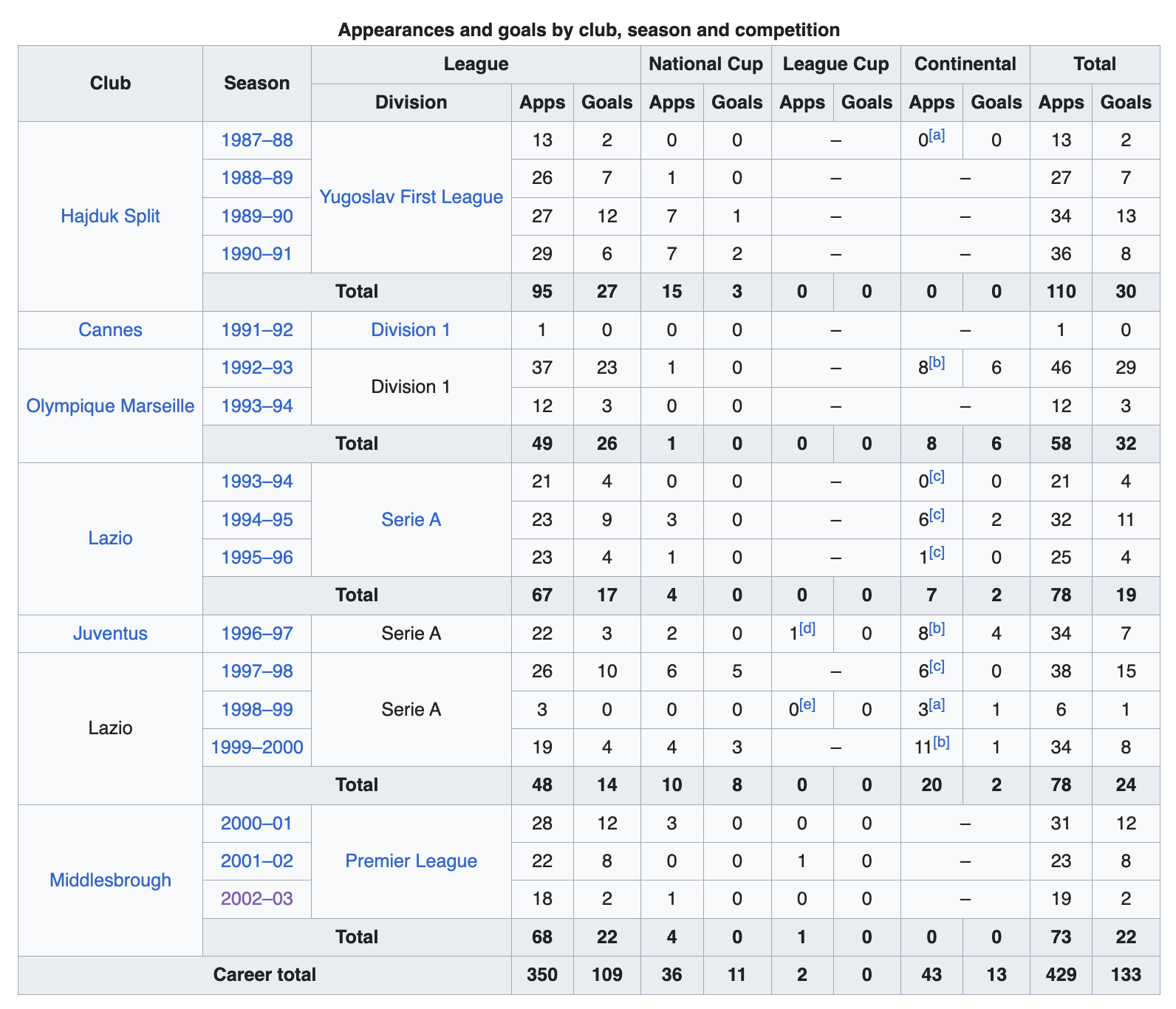Click the League header cell
This screenshot has height=1009, width=1176.
pyautogui.click(x=476, y=64)
